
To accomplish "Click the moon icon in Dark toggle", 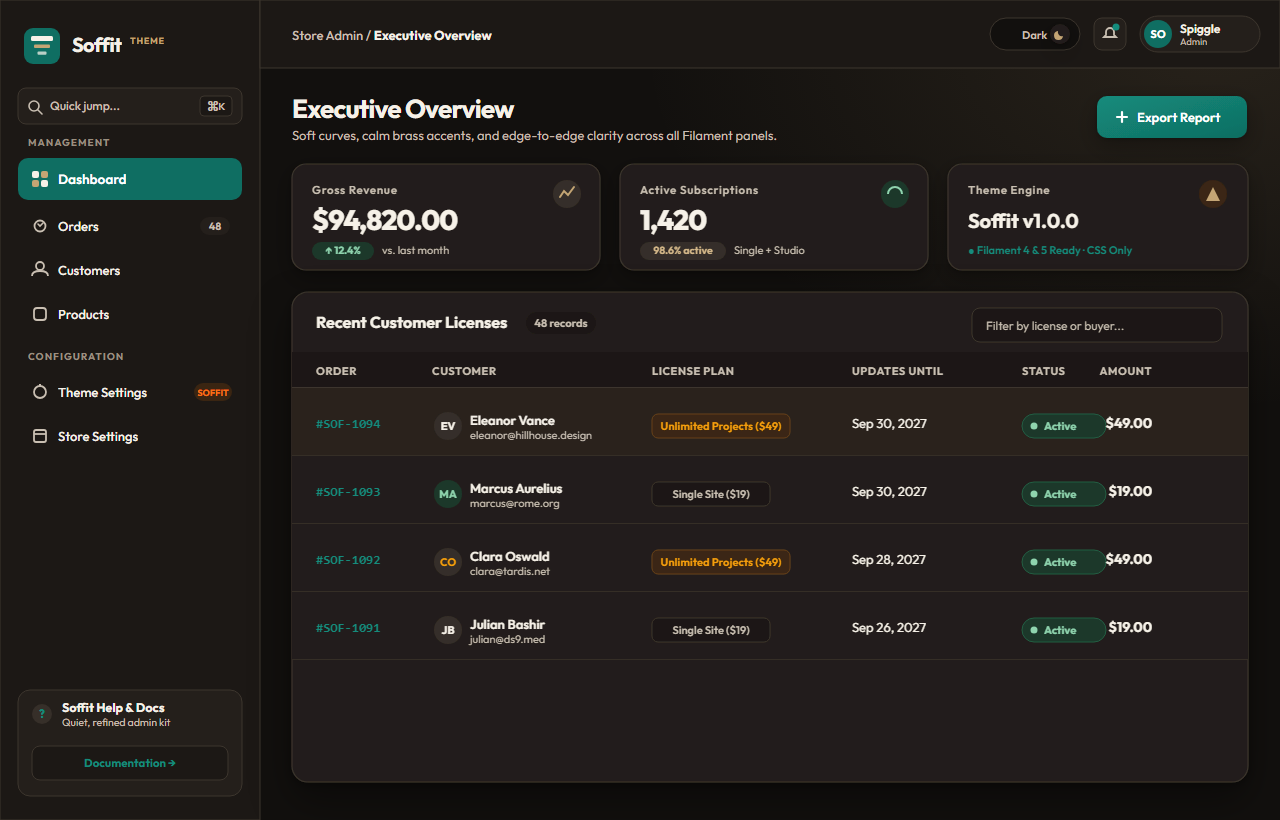I will [1060, 35].
